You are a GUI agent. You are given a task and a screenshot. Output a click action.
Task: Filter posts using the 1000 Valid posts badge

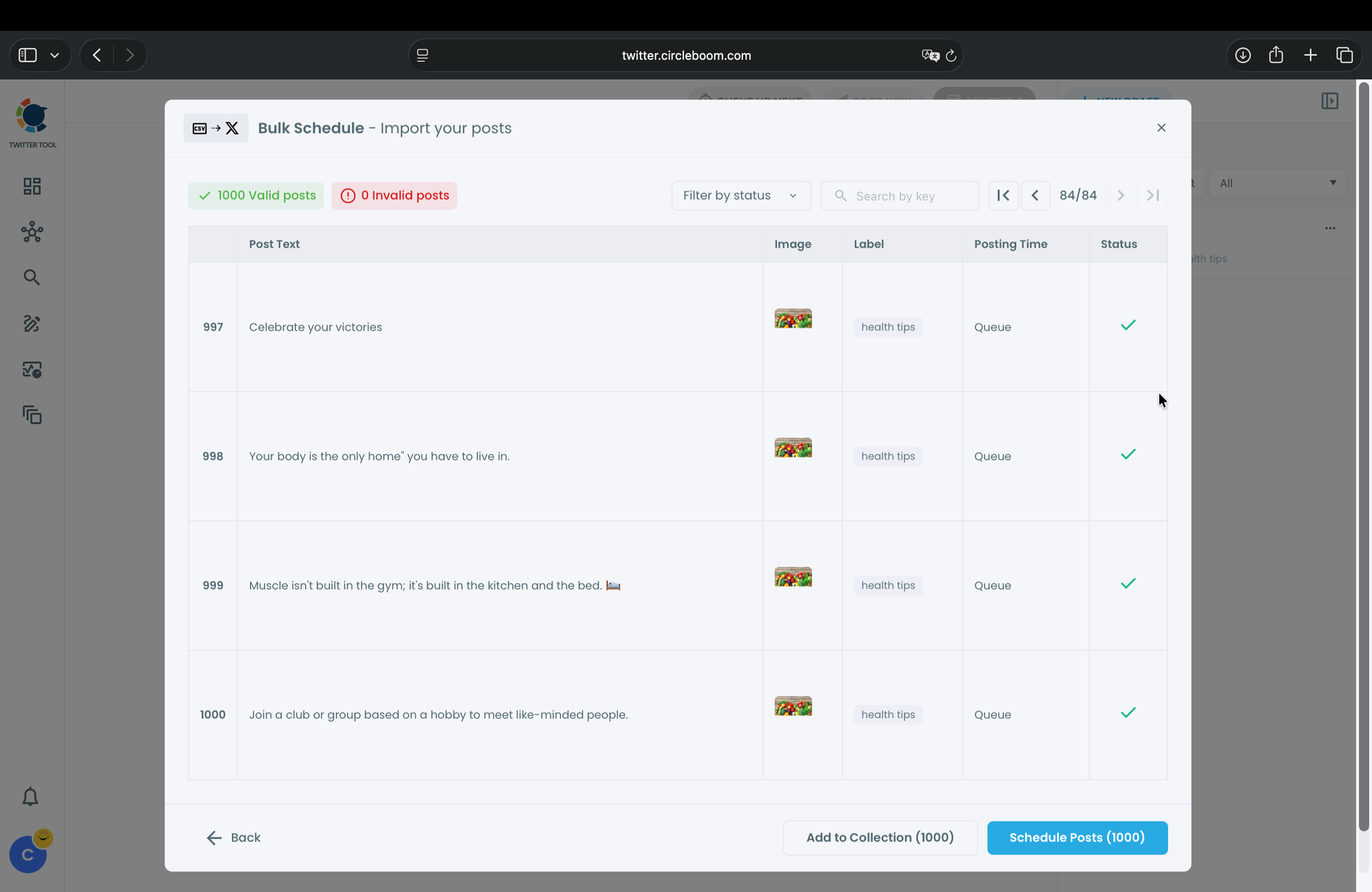[x=255, y=195]
